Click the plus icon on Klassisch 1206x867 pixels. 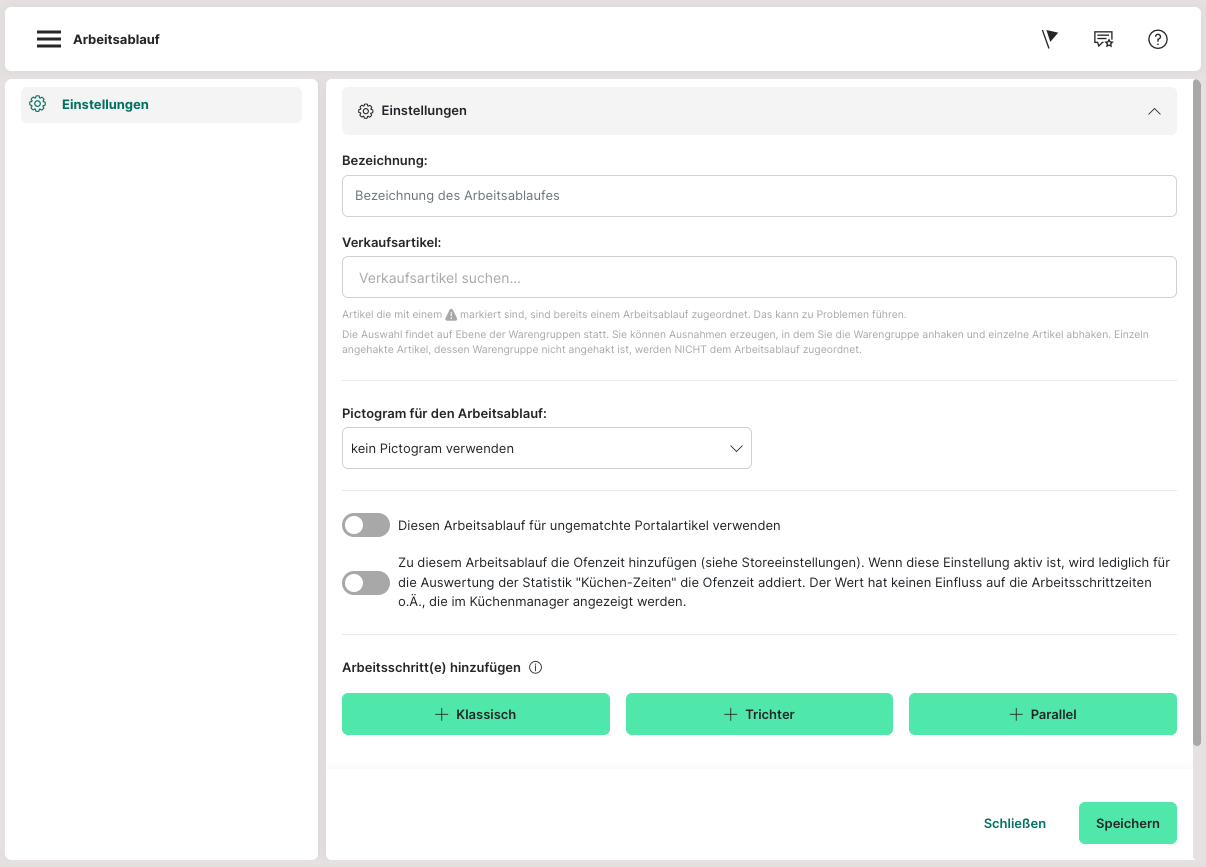tap(441, 714)
